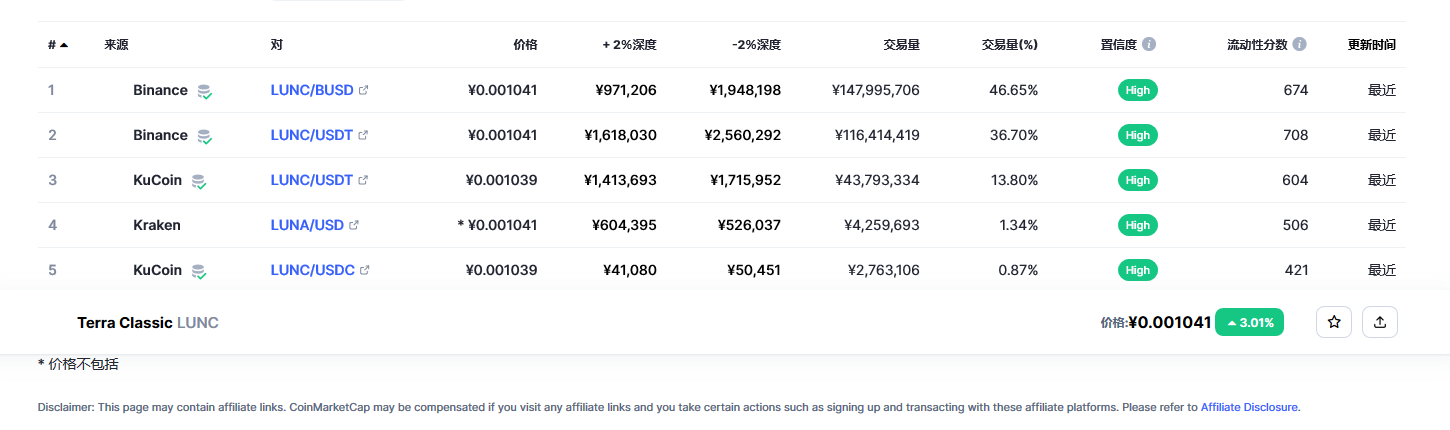The height and width of the screenshot is (430, 1450).
Task: Add Terra Classic to watchlist star
Action: tap(1333, 322)
